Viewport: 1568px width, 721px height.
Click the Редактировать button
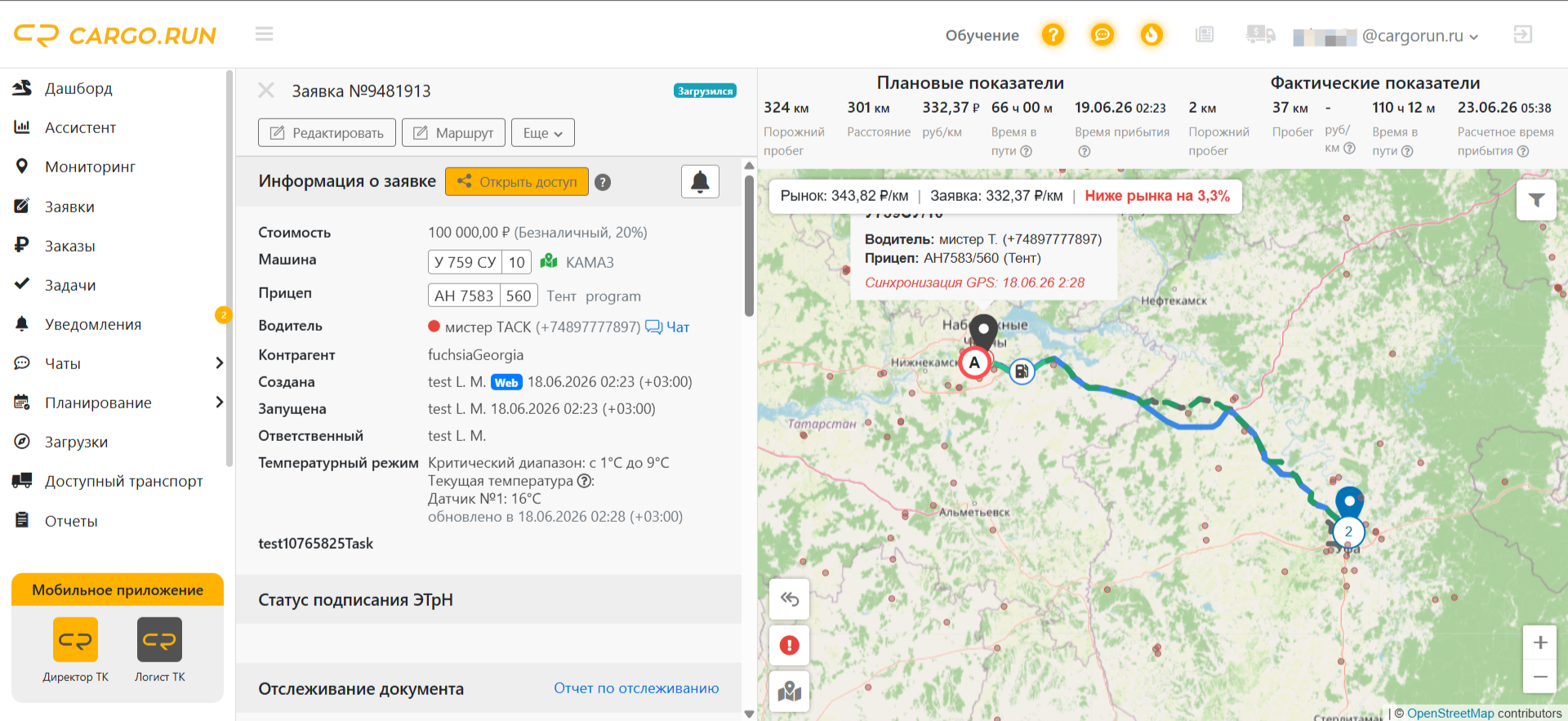coord(327,132)
